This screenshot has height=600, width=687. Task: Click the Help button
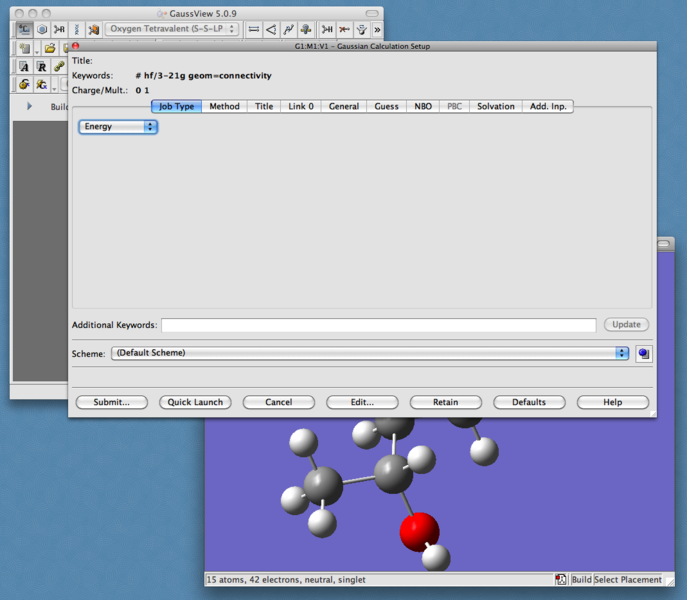(613, 402)
